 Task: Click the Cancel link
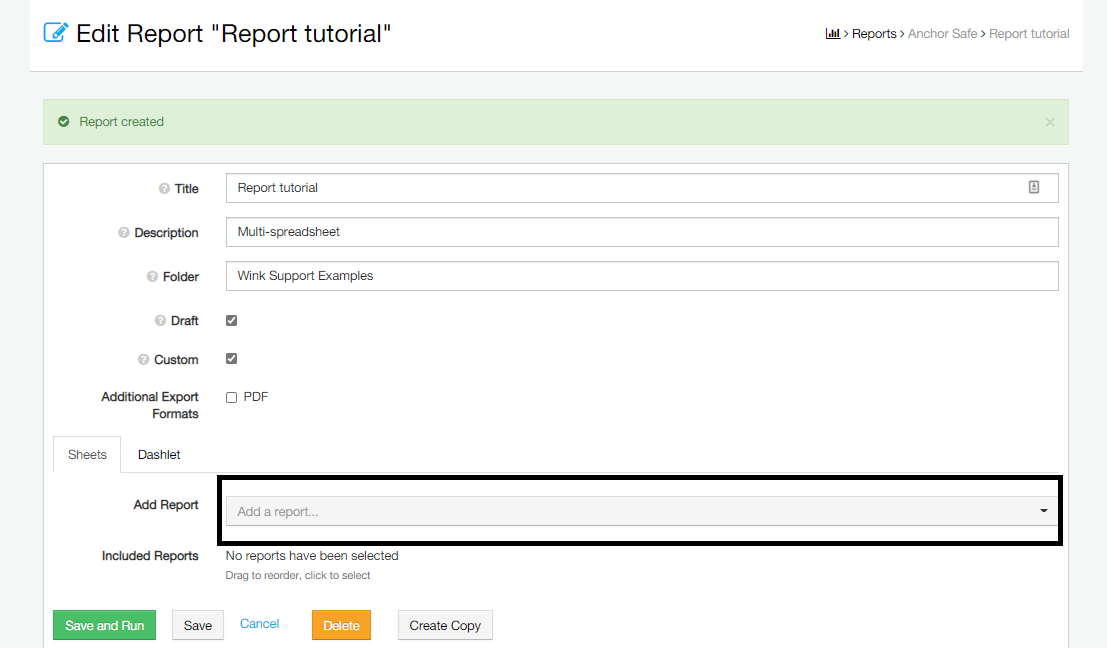tap(260, 624)
